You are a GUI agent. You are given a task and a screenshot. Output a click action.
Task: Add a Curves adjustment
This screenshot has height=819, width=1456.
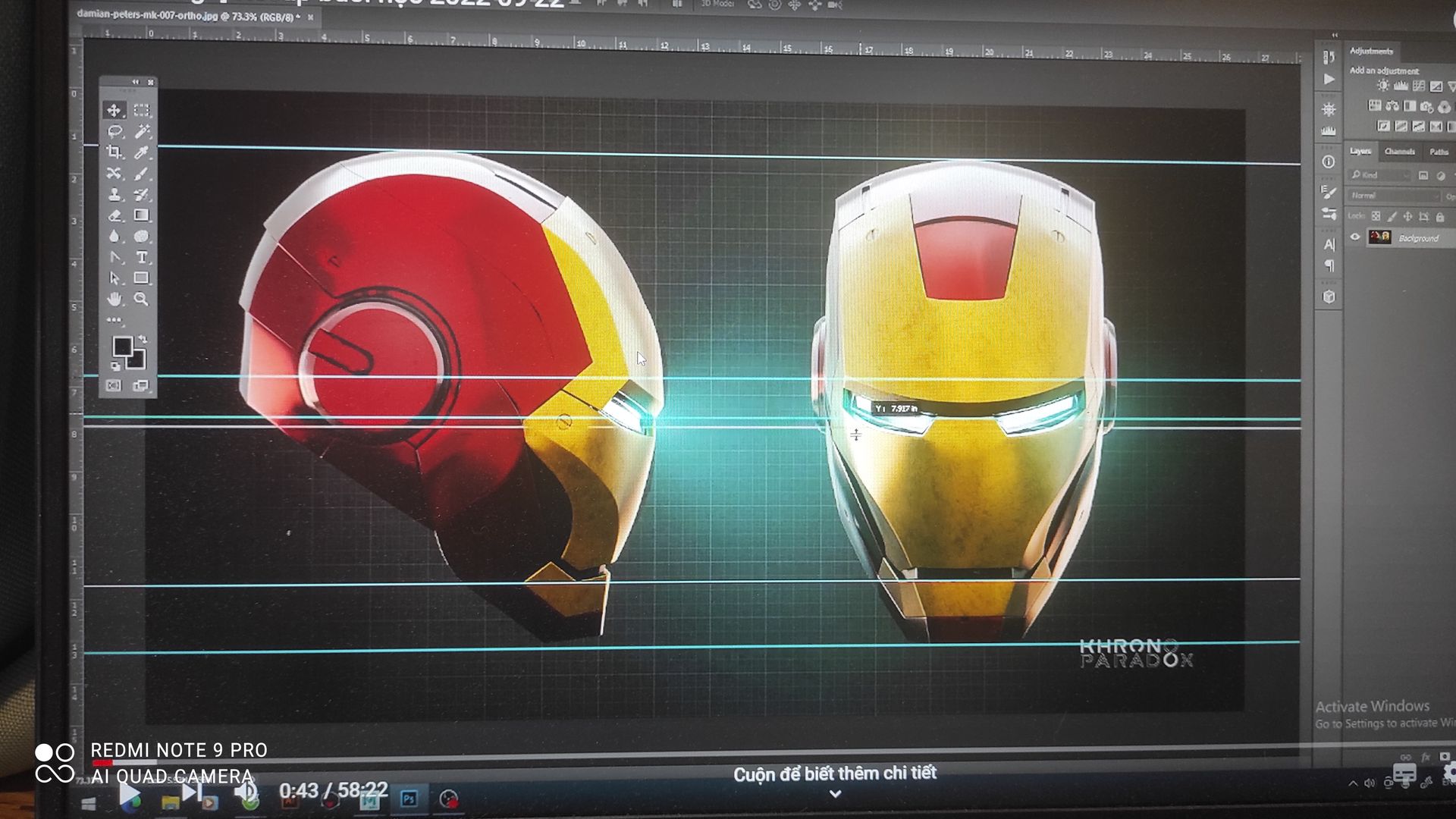pyautogui.click(x=1418, y=86)
